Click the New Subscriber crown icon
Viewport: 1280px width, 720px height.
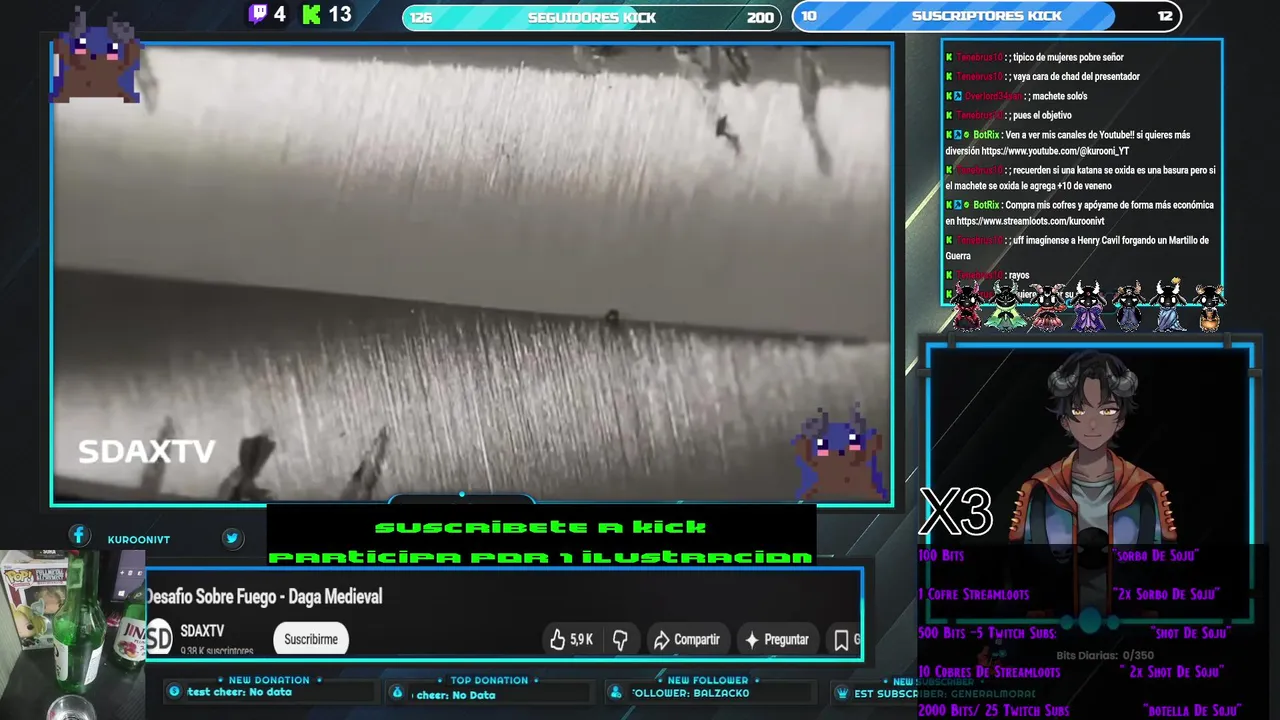[843, 692]
